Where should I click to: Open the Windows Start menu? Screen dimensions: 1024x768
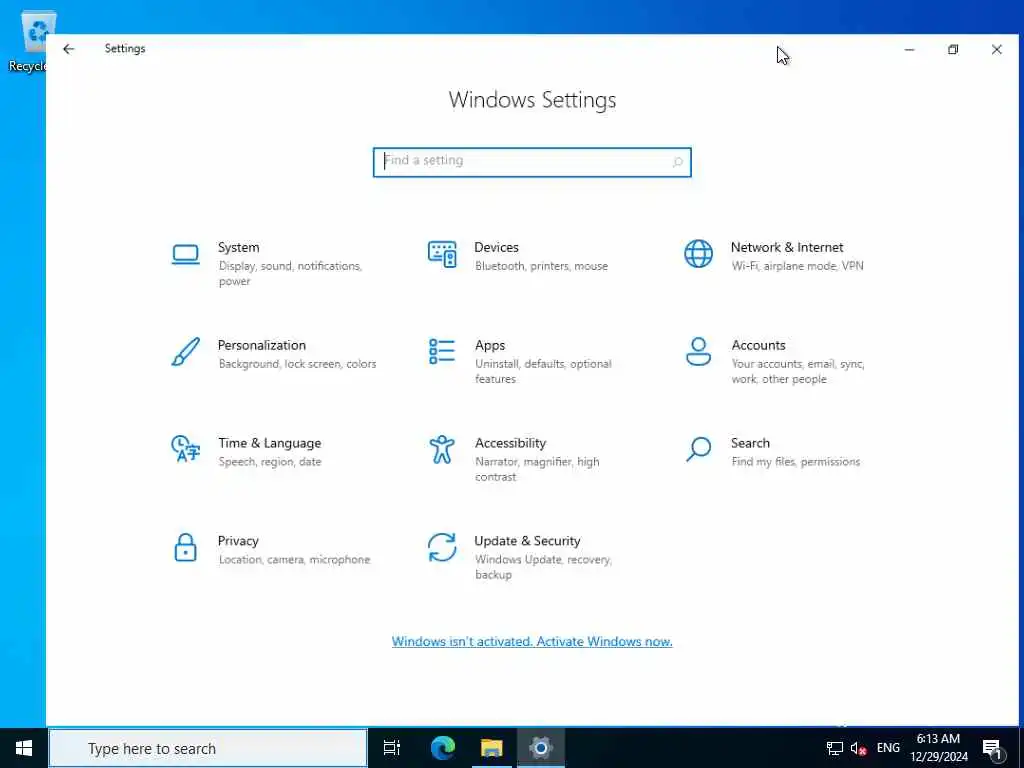[x=24, y=748]
